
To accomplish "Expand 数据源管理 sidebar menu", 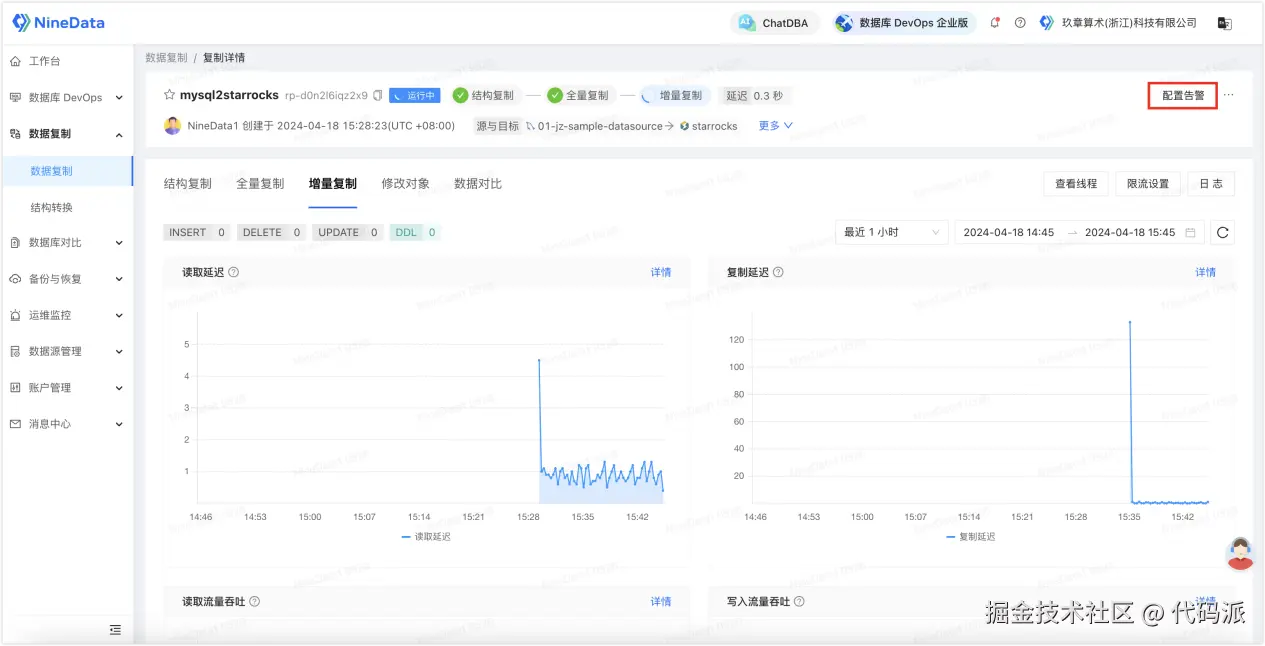I will pos(67,351).
